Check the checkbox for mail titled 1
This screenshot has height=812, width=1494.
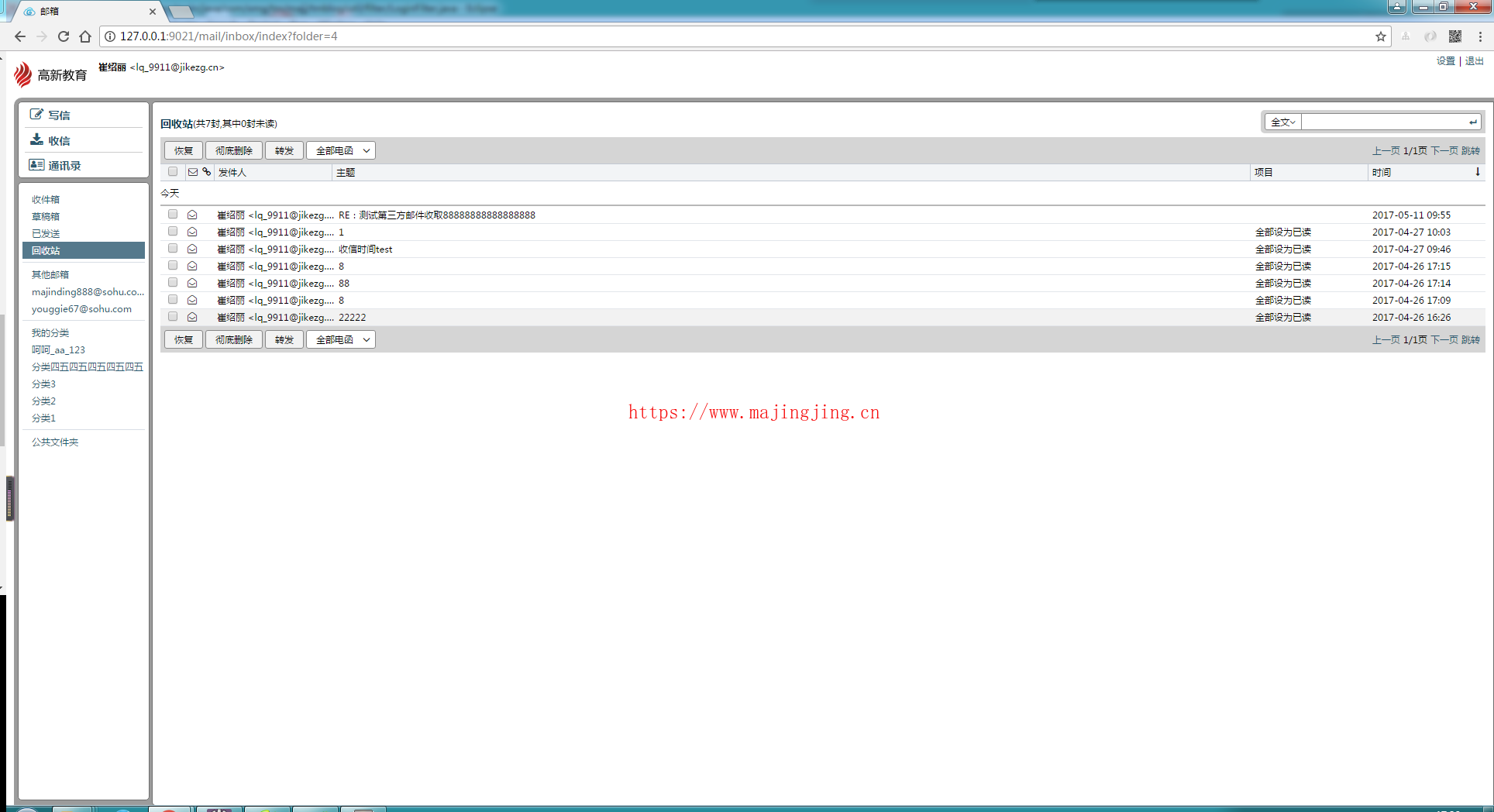[173, 232]
